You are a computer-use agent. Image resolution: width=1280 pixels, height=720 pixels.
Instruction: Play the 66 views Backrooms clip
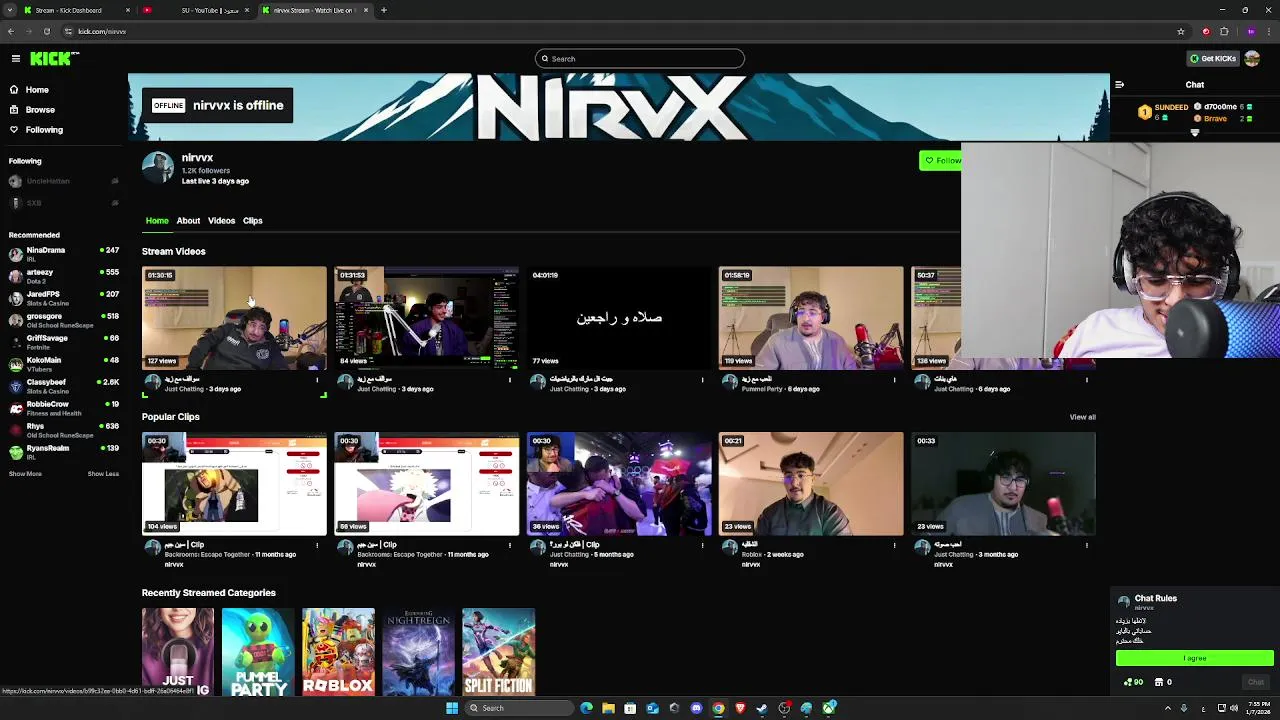426,484
